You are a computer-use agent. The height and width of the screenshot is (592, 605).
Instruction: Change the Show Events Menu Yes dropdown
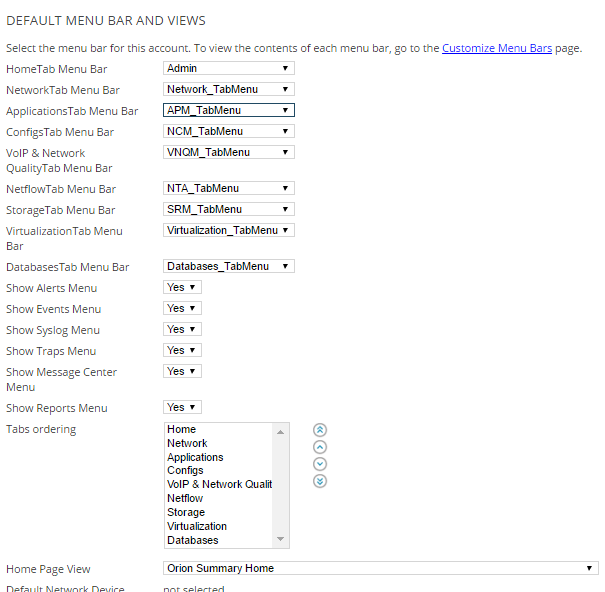point(182,308)
